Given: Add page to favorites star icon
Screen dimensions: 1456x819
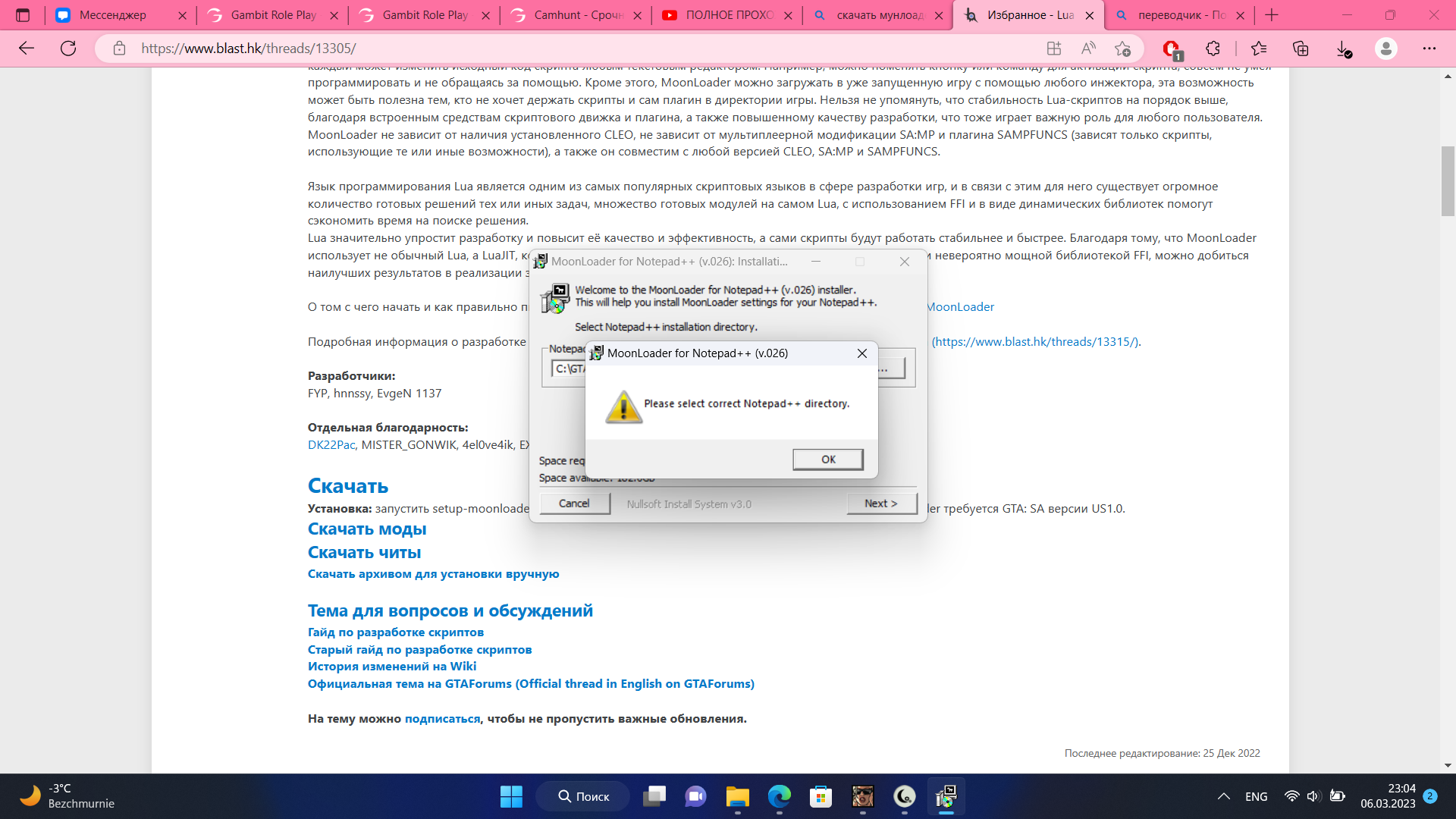Looking at the screenshot, I should 1122,49.
